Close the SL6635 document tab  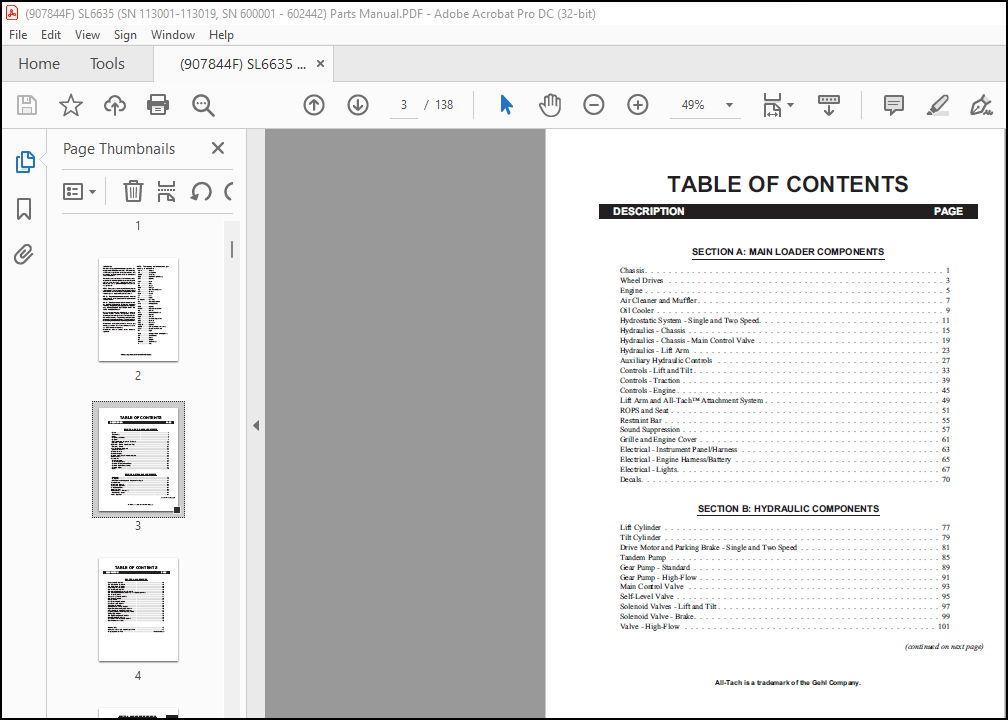pyautogui.click(x=320, y=64)
